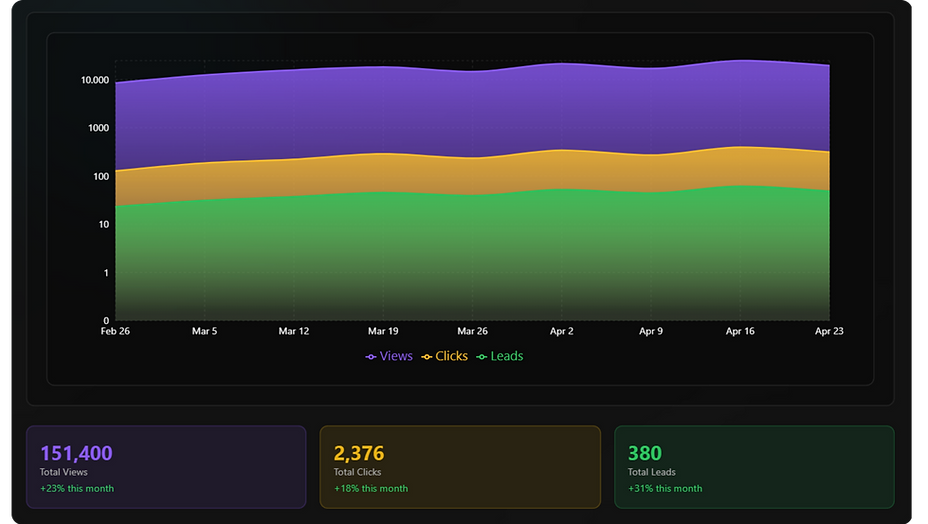This screenshot has width=928, height=524.
Task: Click the +18% this month text
Action: pyautogui.click(x=371, y=488)
